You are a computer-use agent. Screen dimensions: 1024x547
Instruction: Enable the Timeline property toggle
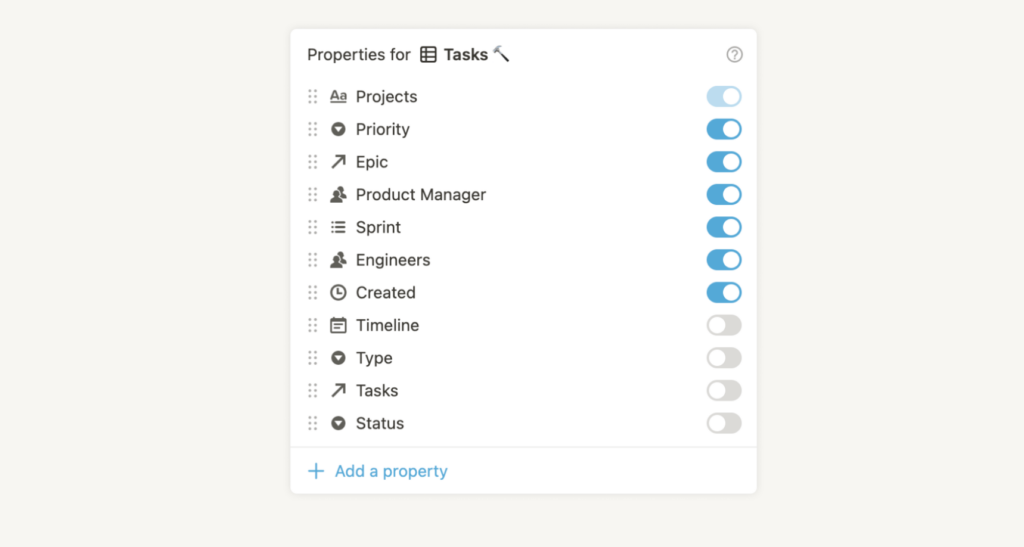tap(724, 325)
